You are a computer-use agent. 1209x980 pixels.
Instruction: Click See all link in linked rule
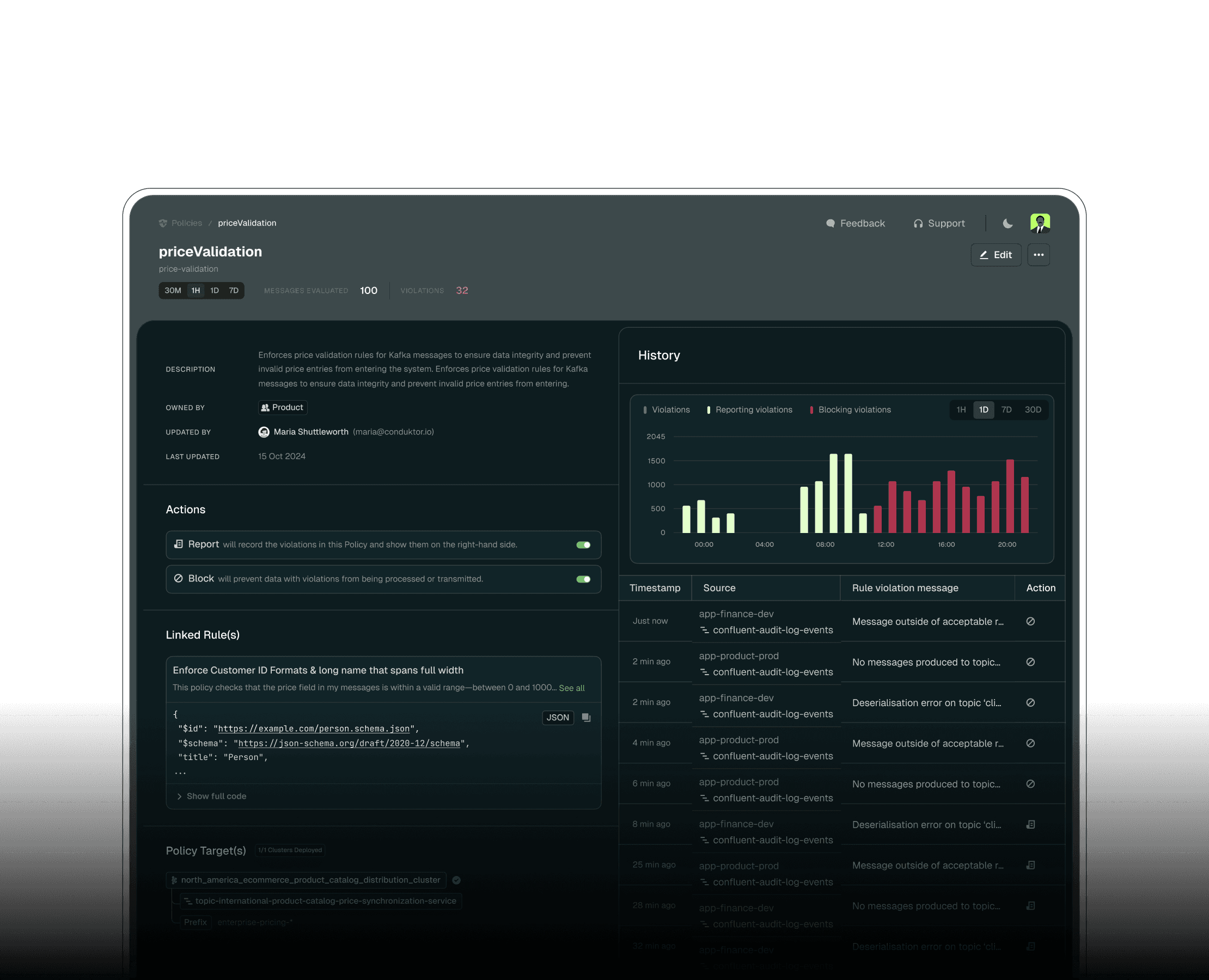(571, 688)
